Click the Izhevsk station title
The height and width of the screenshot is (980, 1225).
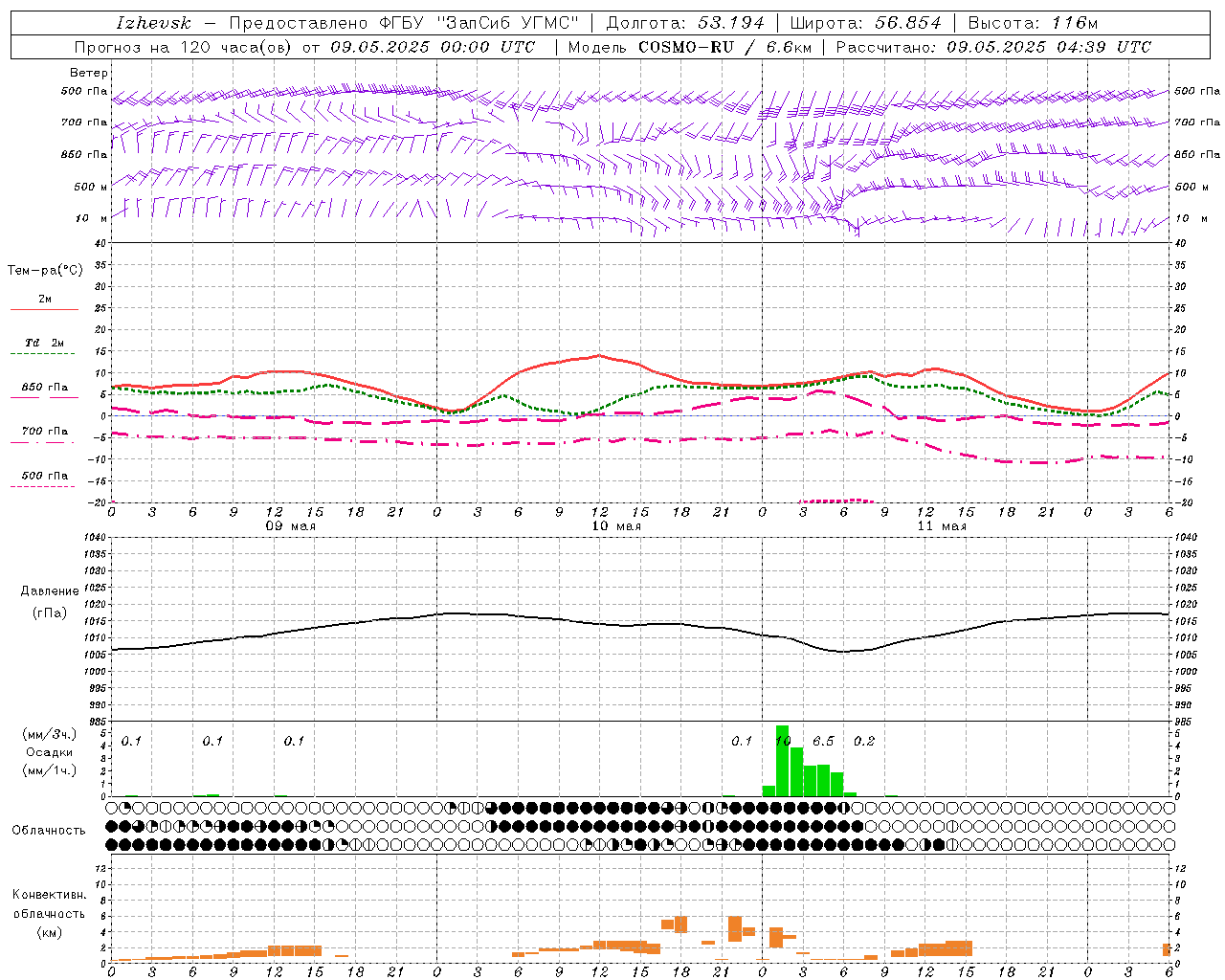[x=153, y=23]
